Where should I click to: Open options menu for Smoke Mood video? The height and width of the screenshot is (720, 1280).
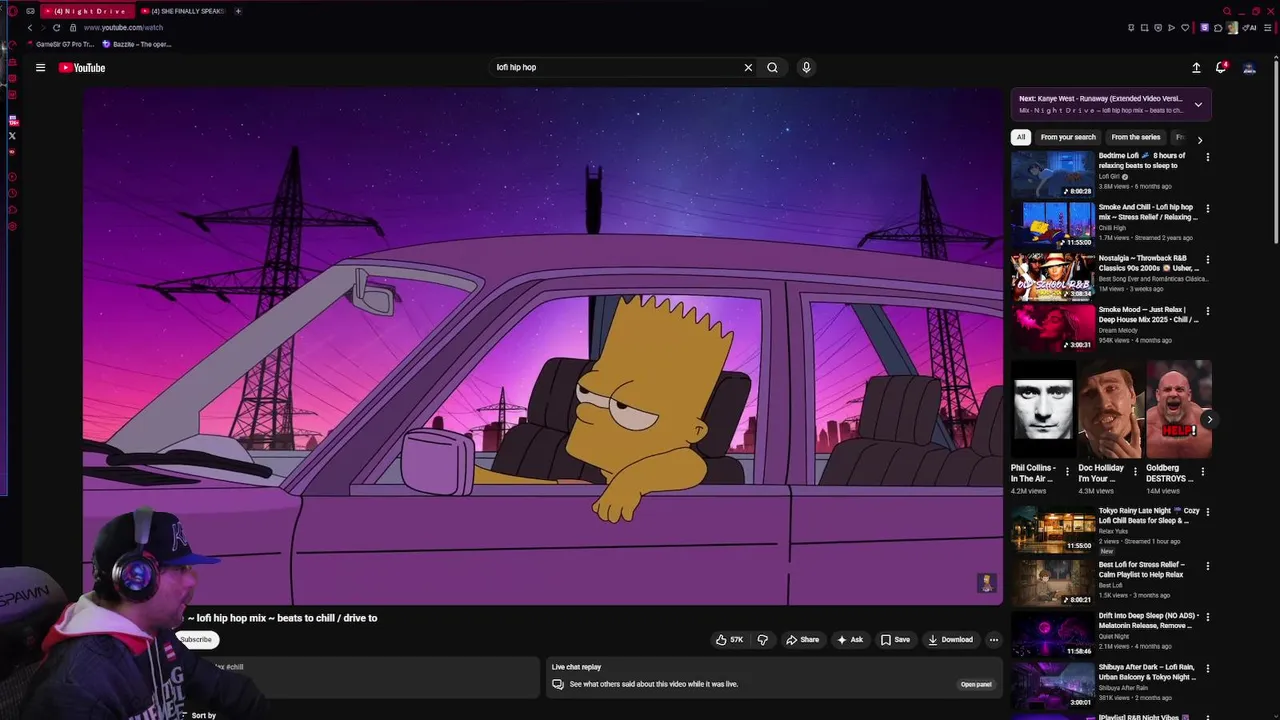[x=1207, y=312]
